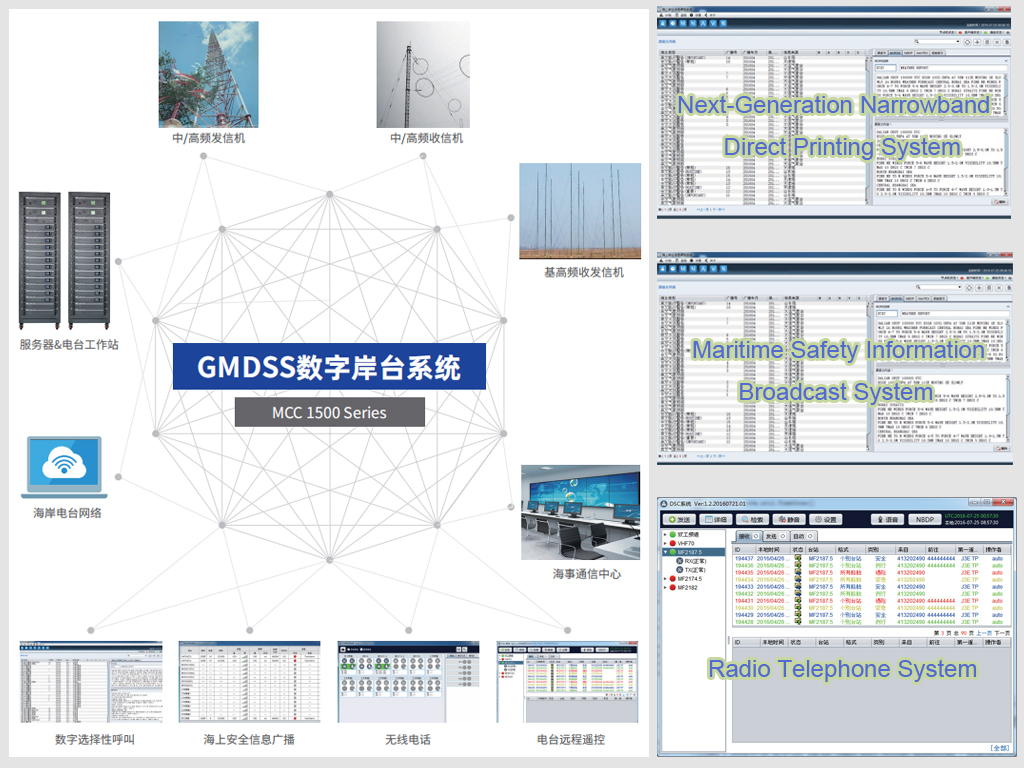Click the N icon in the Narrowband Direct Printing window
This screenshot has height=768, width=1024.
click(693, 24)
